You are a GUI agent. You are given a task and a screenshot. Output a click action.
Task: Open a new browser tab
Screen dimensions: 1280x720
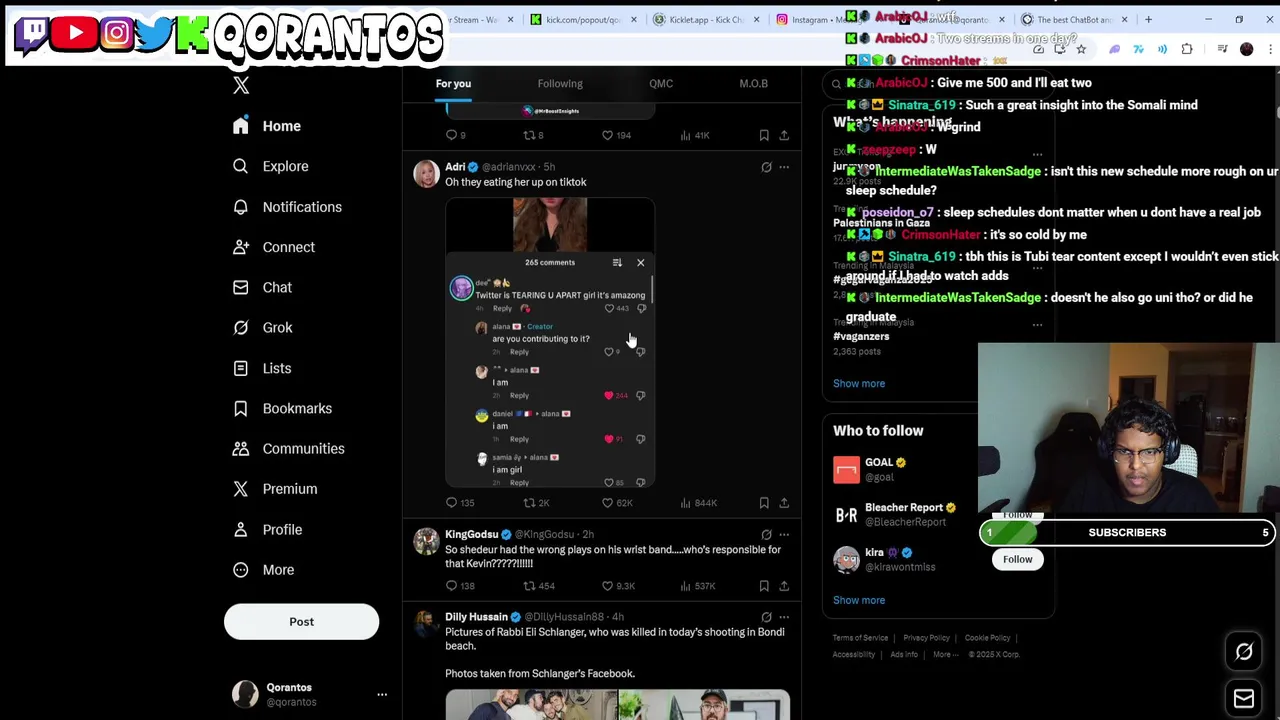tap(1148, 20)
